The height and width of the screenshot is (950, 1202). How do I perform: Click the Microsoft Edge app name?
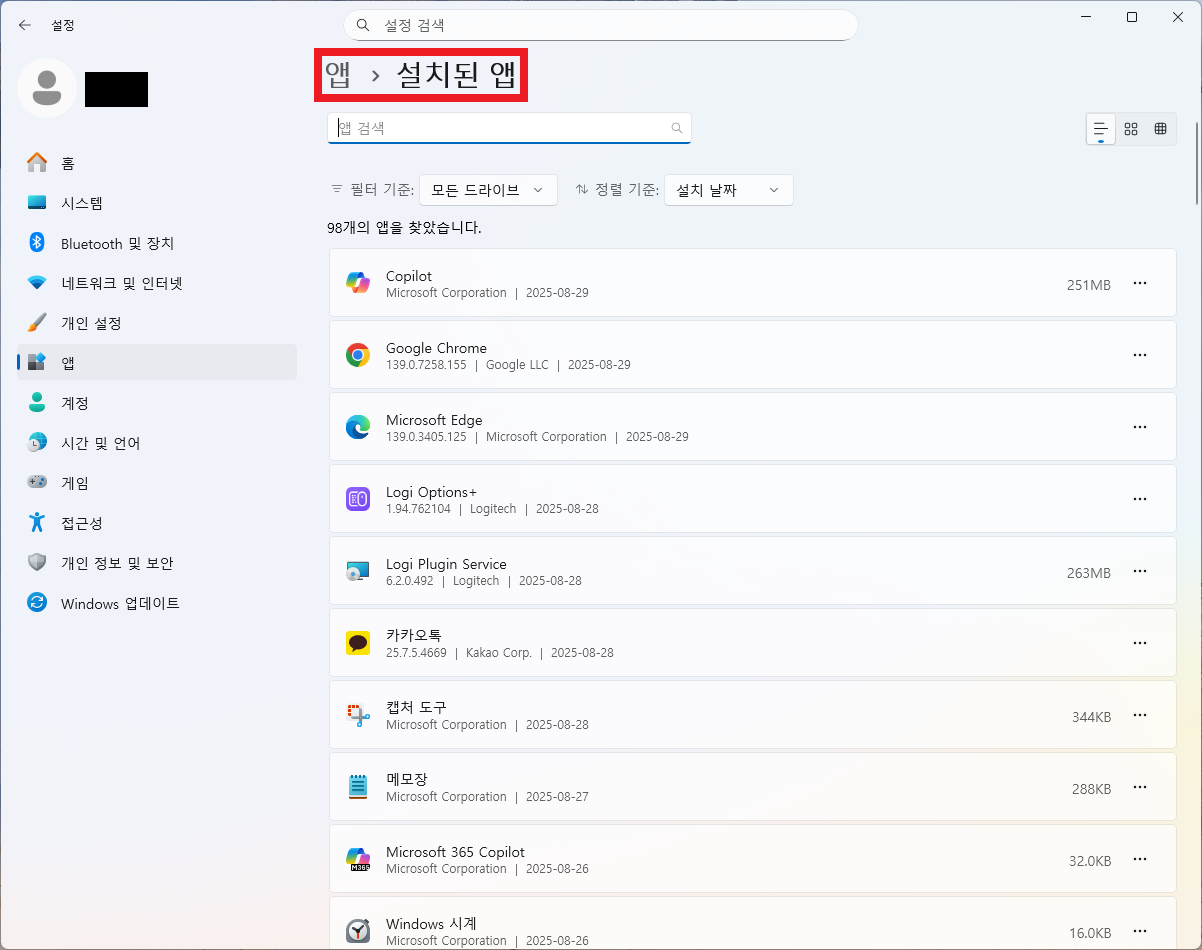[x=434, y=420]
